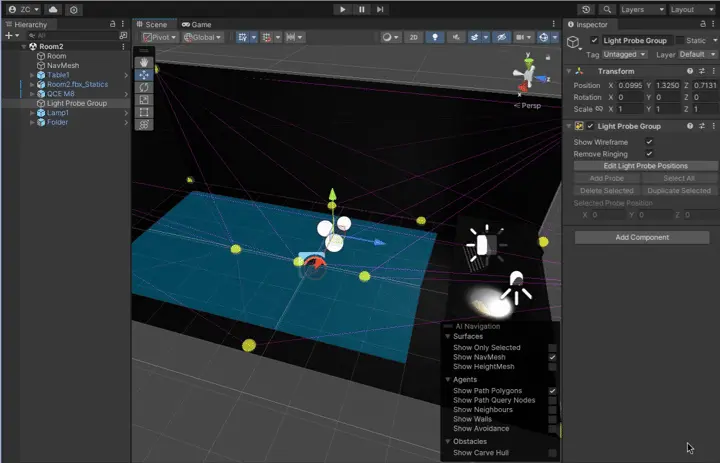Open the version control settings gear icon

(73, 9)
